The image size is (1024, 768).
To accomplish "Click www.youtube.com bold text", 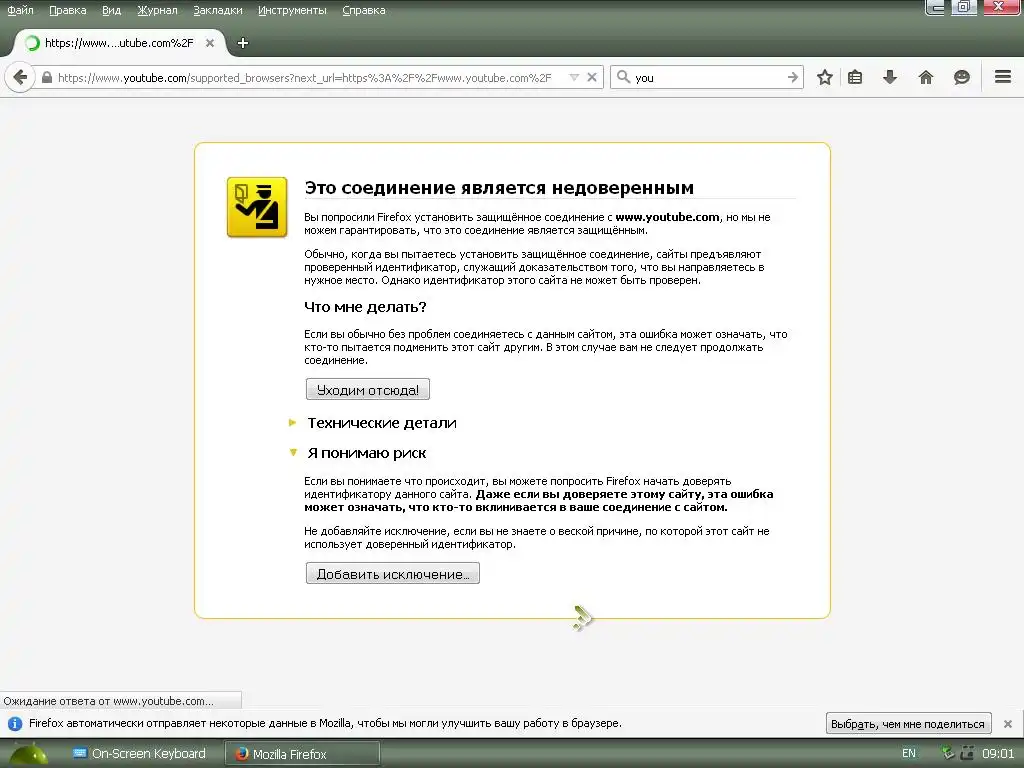I will point(667,217).
